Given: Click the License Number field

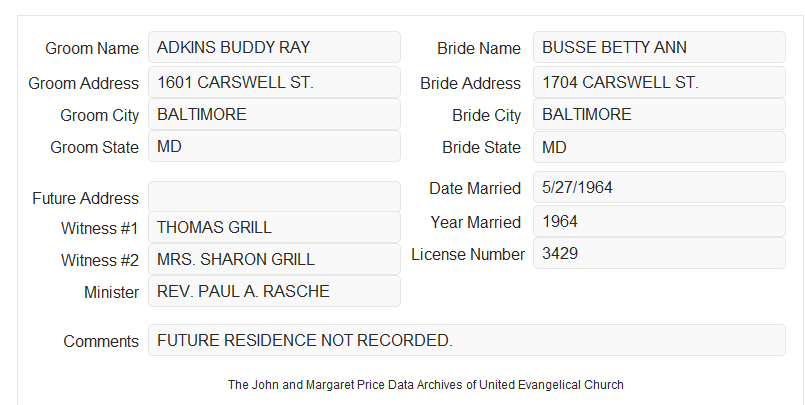Looking at the screenshot, I should pyautogui.click(x=659, y=253).
